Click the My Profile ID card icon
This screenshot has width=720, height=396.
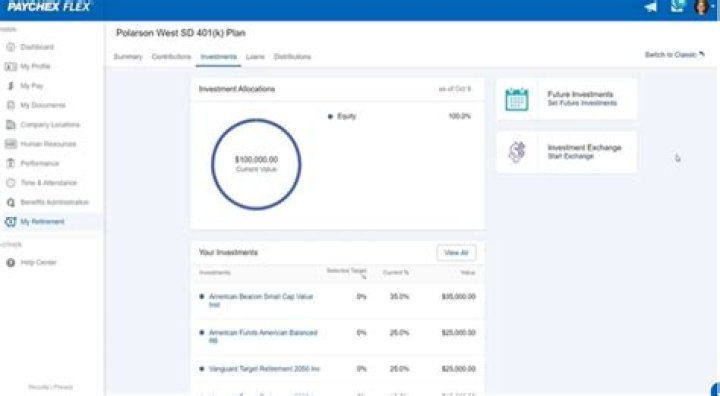tap(10, 67)
